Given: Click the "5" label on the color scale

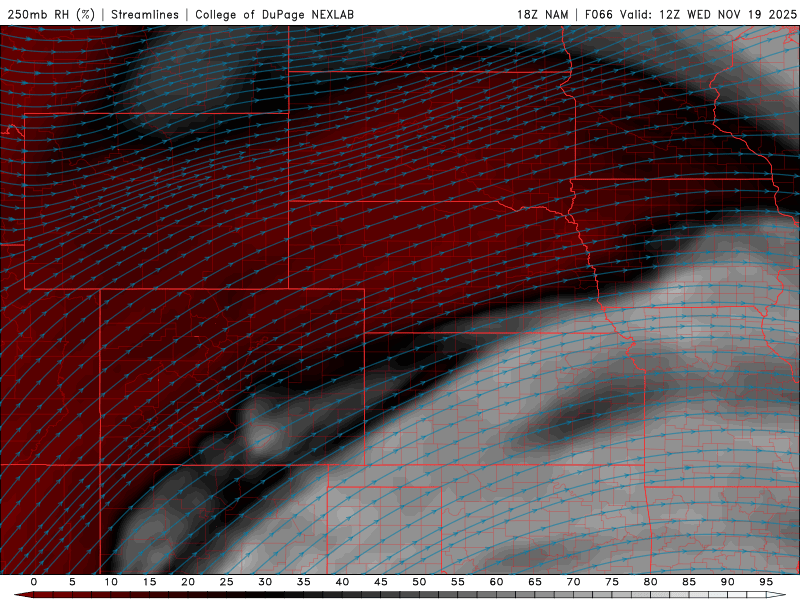Looking at the screenshot, I should point(72,582).
